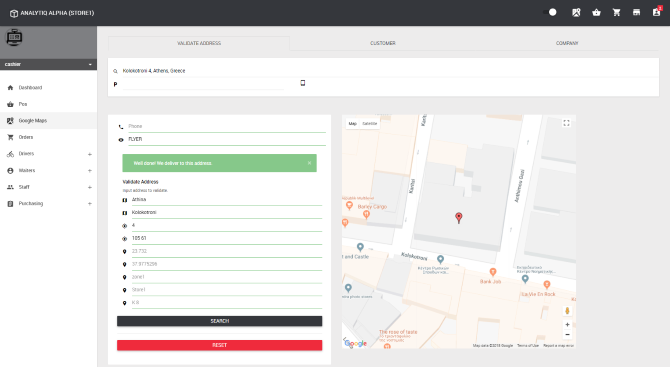Open the cashier role dropdown

(x=48, y=64)
